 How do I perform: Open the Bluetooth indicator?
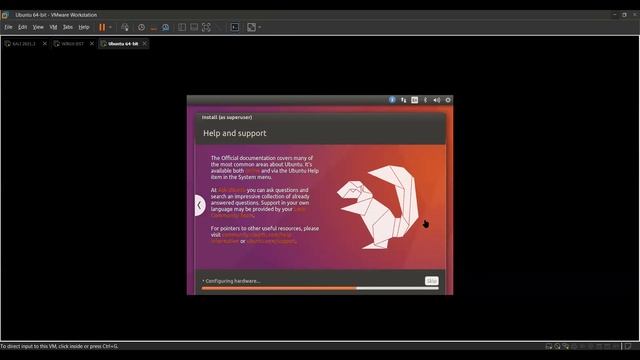(425, 100)
